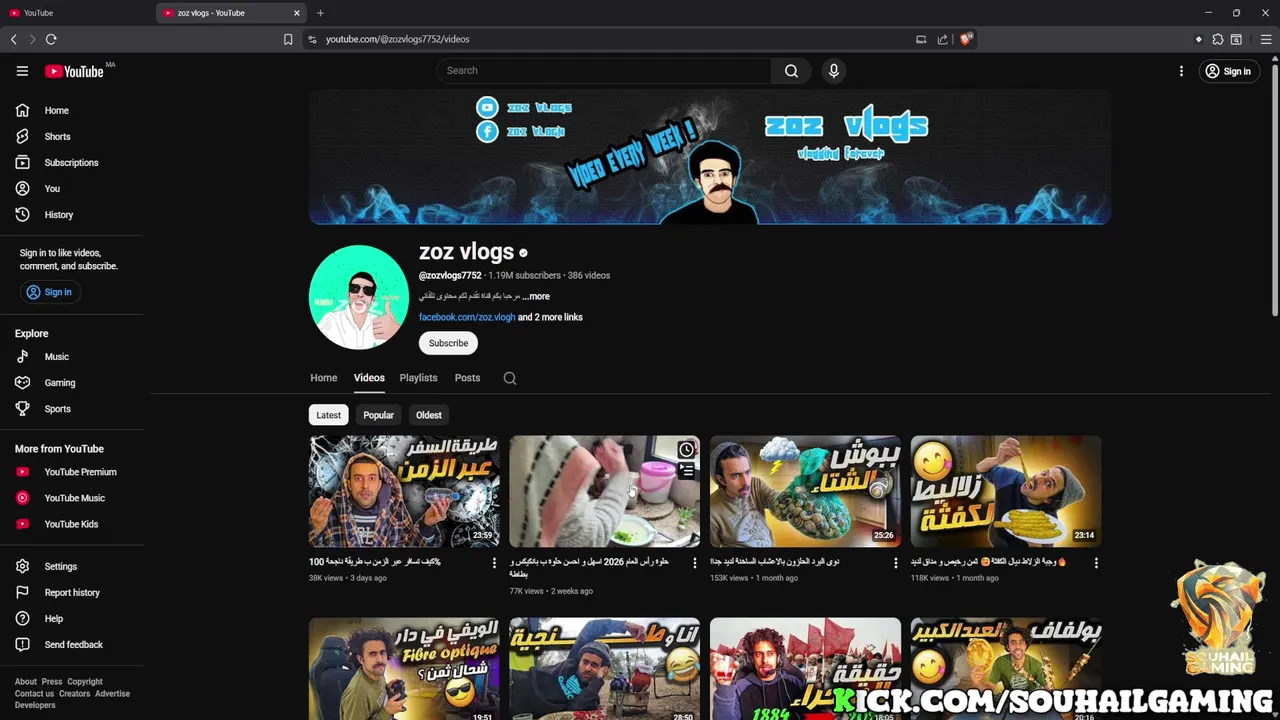
Task: Open the browser main menu
Action: pyautogui.click(x=1265, y=39)
